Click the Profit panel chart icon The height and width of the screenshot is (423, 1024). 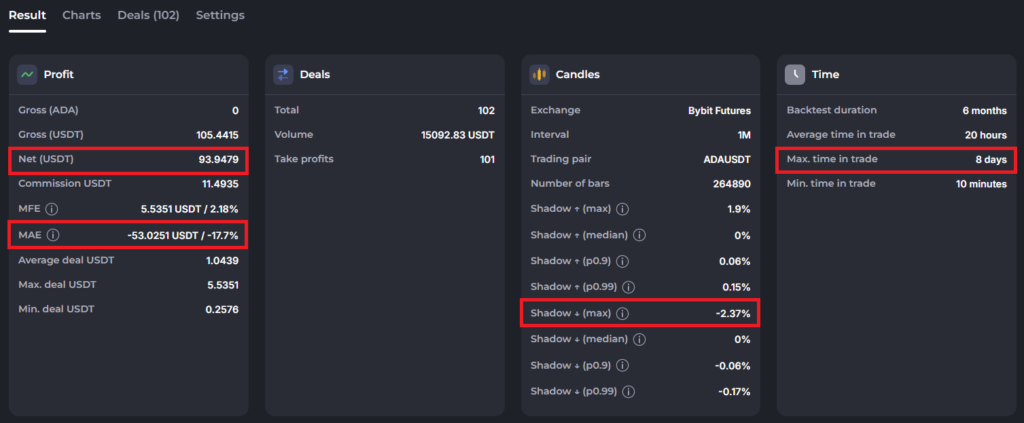[x=27, y=74]
